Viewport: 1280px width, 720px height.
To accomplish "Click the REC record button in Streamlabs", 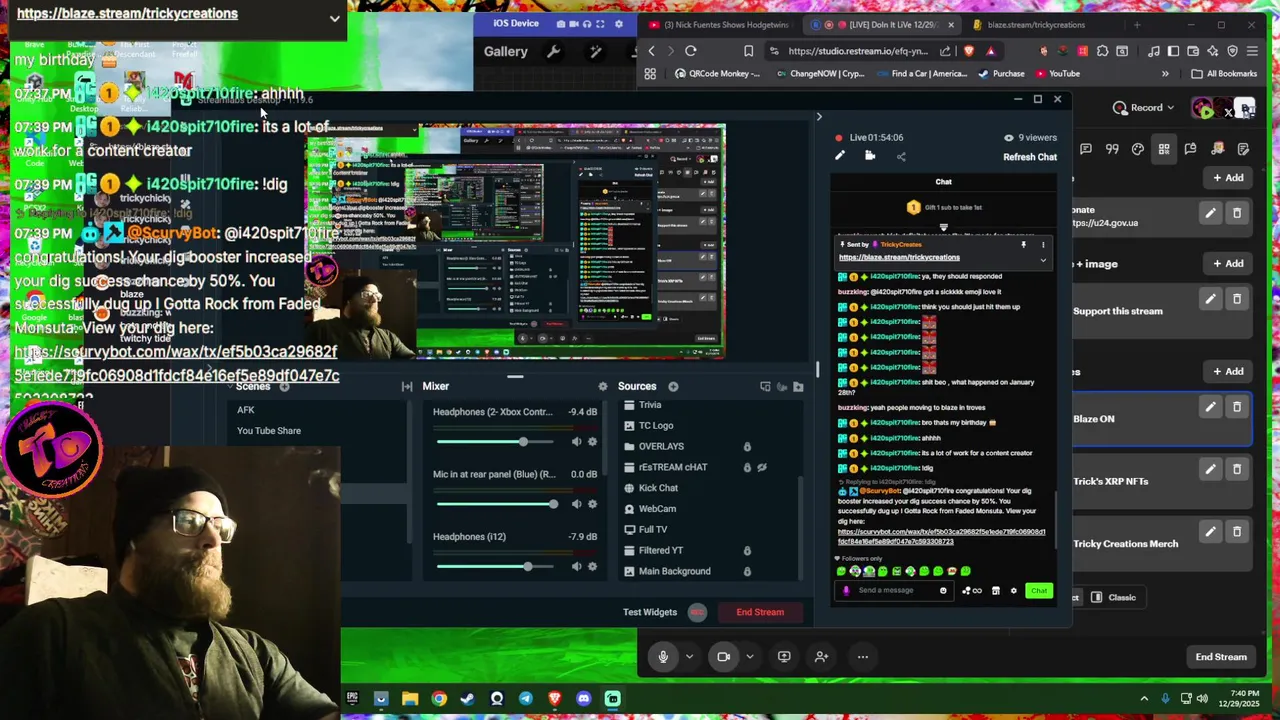I will click(697, 612).
